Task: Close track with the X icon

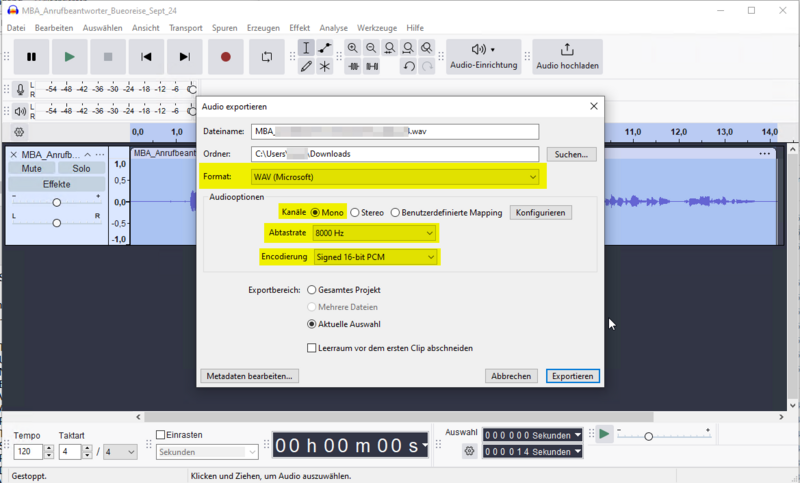Action: tap(14, 155)
